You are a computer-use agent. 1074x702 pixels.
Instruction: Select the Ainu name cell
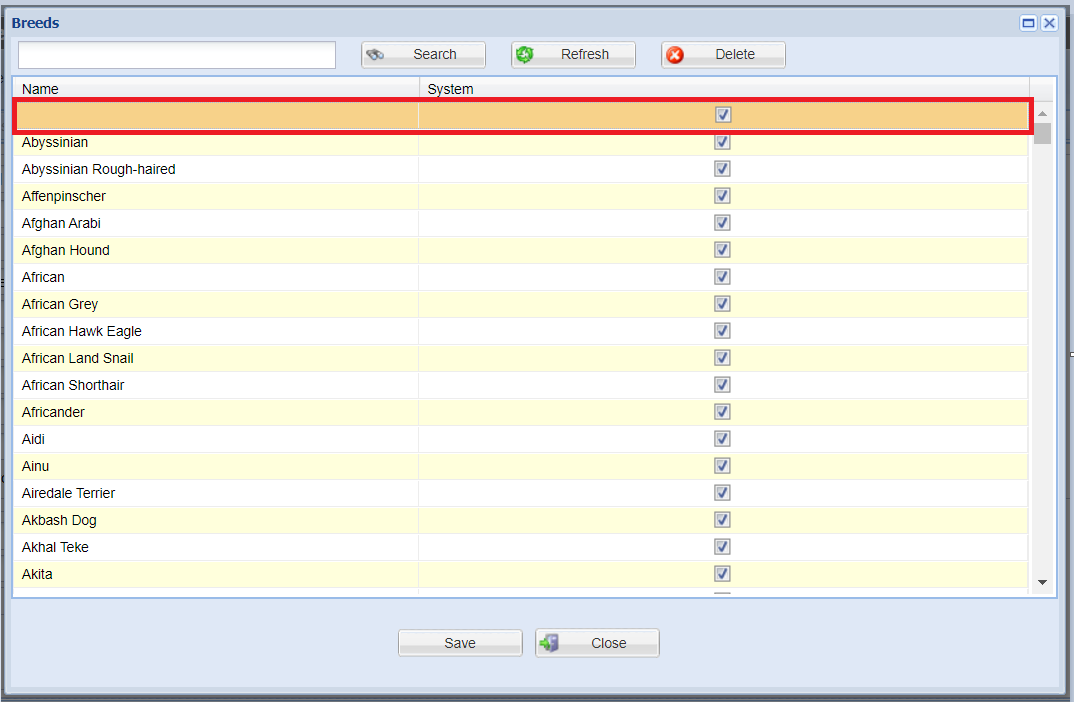[216, 466]
